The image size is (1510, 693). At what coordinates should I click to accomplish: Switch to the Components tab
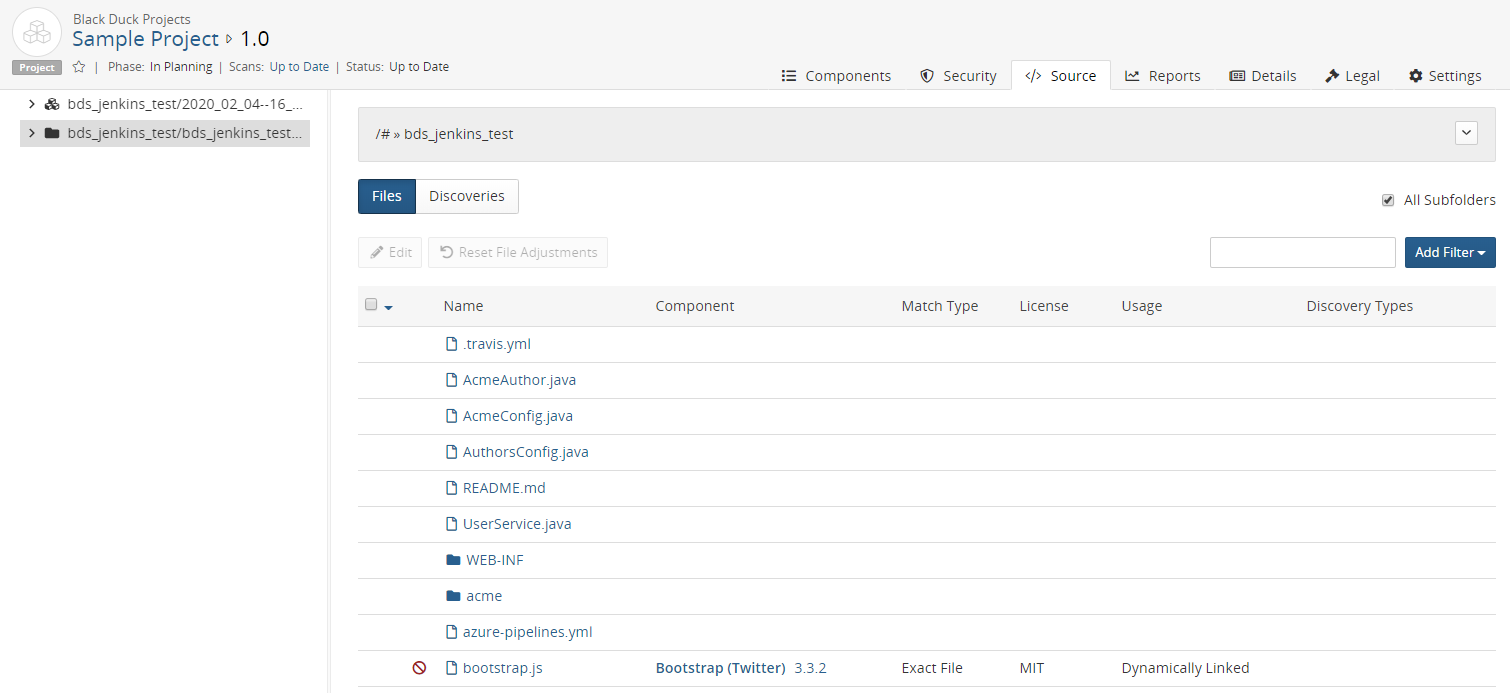836,76
